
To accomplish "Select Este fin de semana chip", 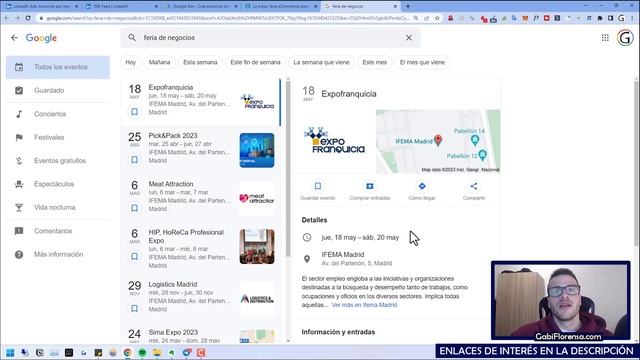I will tap(255, 62).
